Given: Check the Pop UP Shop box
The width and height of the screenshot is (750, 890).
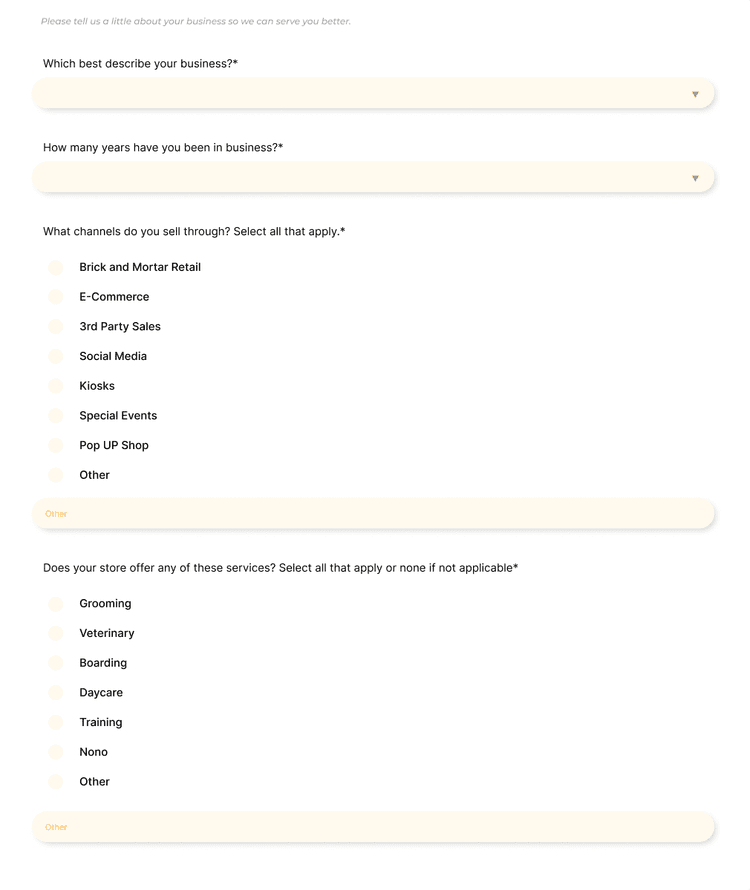Looking at the screenshot, I should [56, 445].
